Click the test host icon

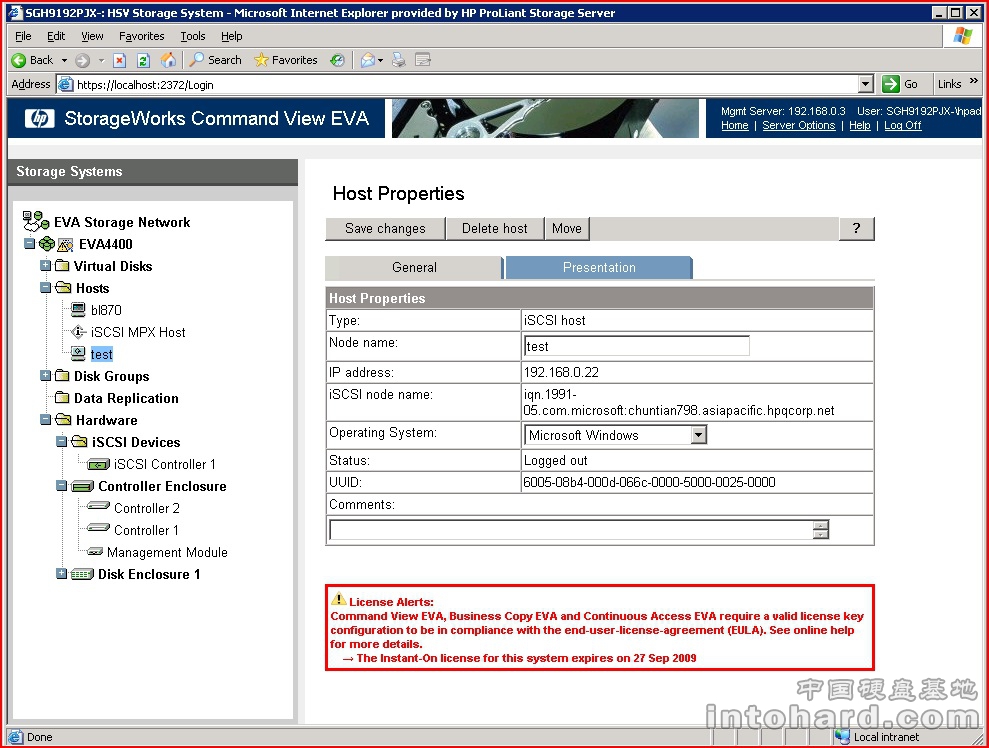[x=78, y=354]
